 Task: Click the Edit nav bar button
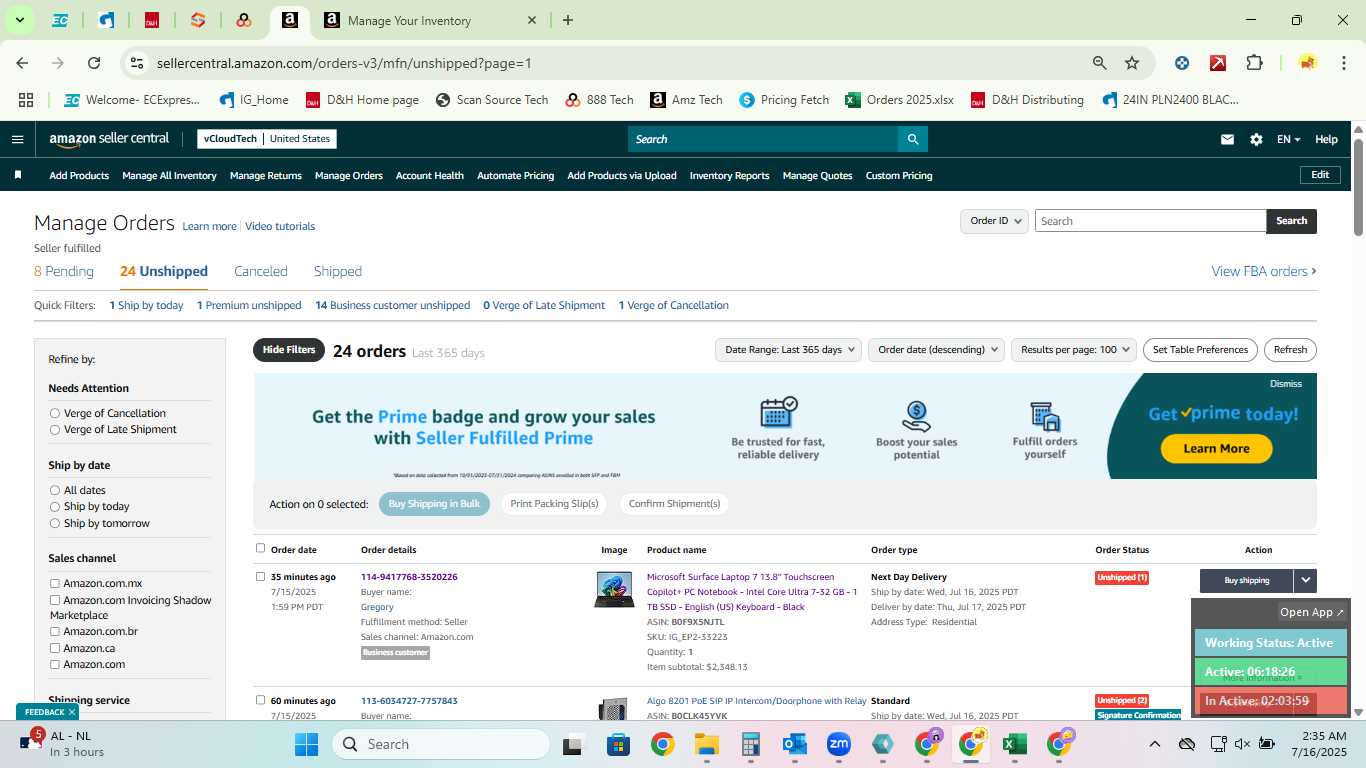coord(1320,175)
